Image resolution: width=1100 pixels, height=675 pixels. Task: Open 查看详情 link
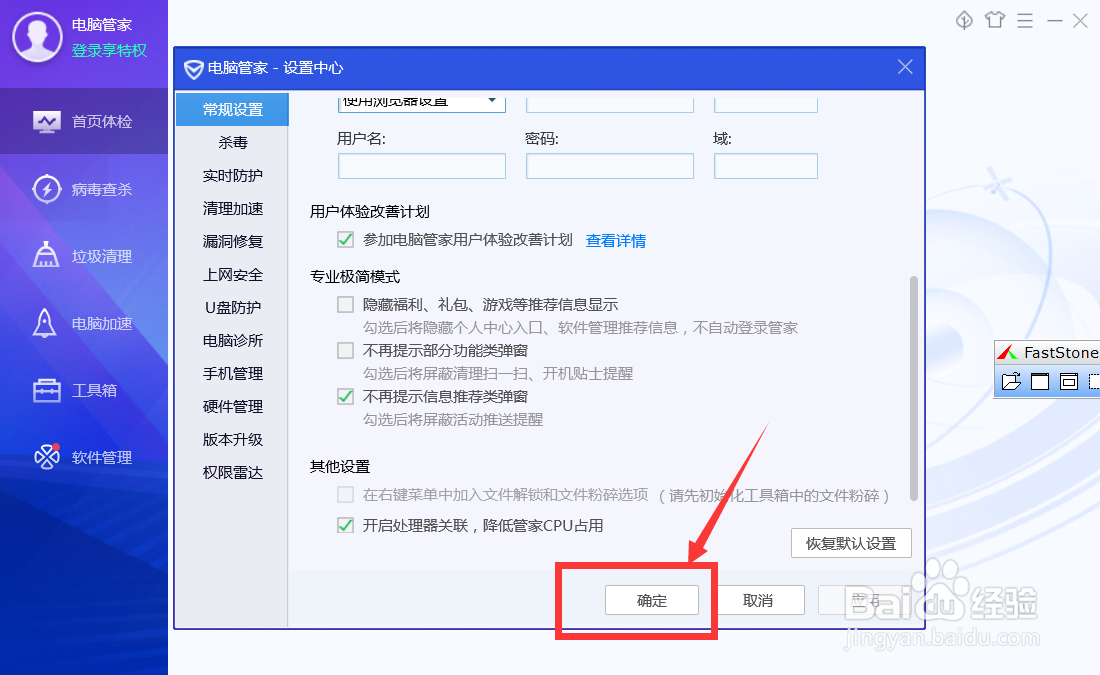point(616,241)
